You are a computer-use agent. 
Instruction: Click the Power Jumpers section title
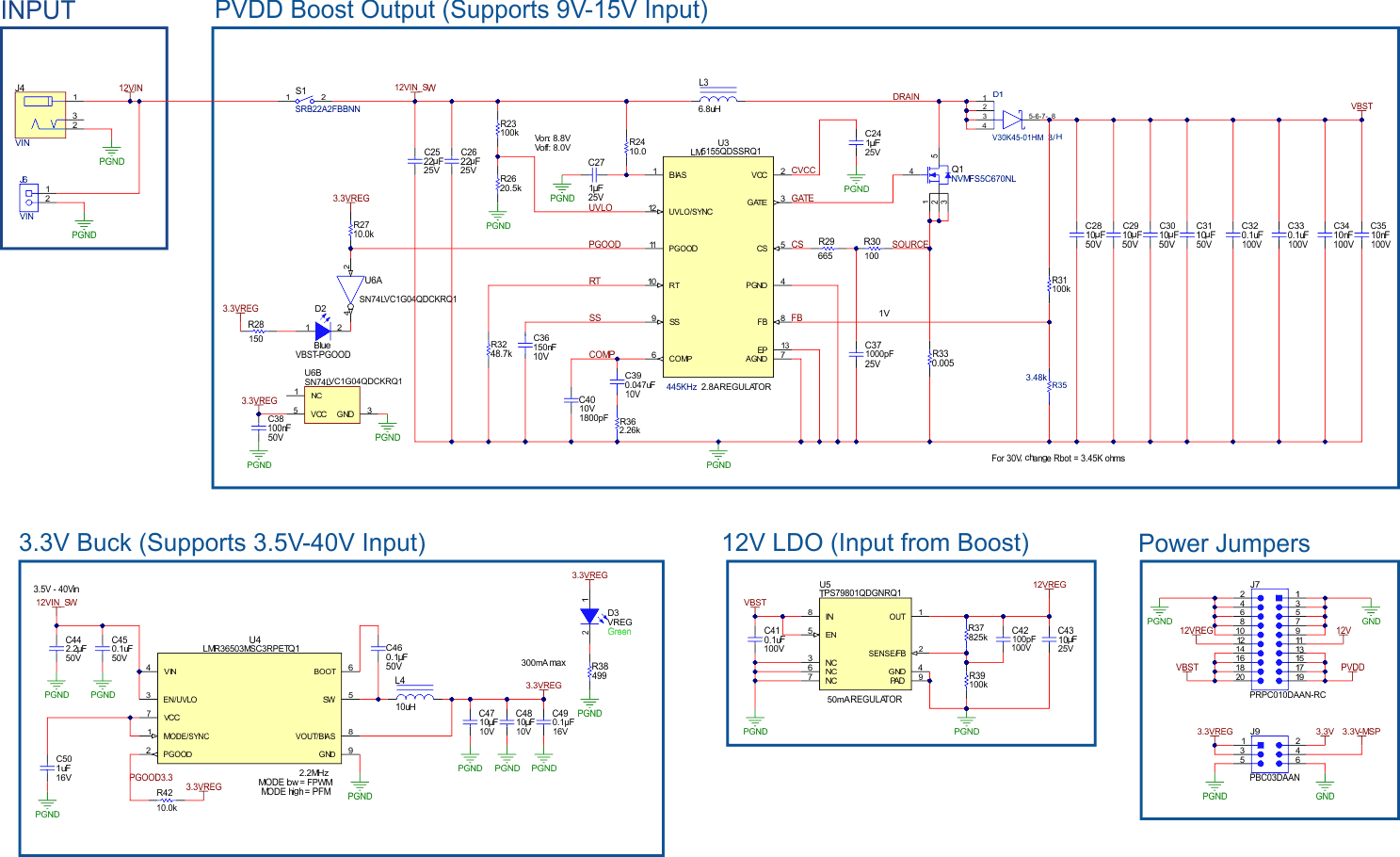pos(1224,543)
